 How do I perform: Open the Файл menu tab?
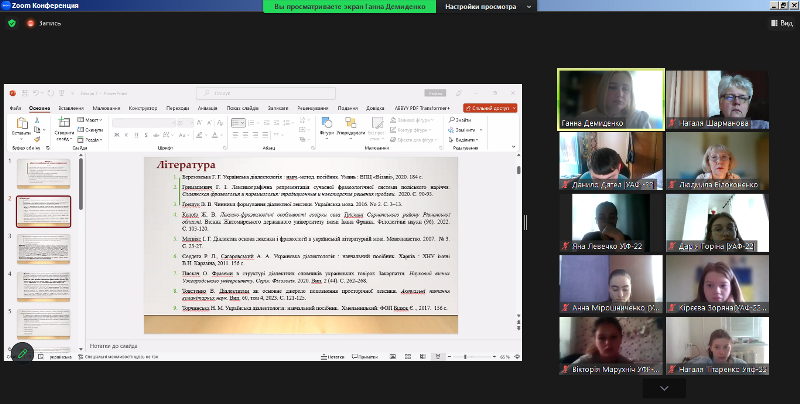click(15, 107)
